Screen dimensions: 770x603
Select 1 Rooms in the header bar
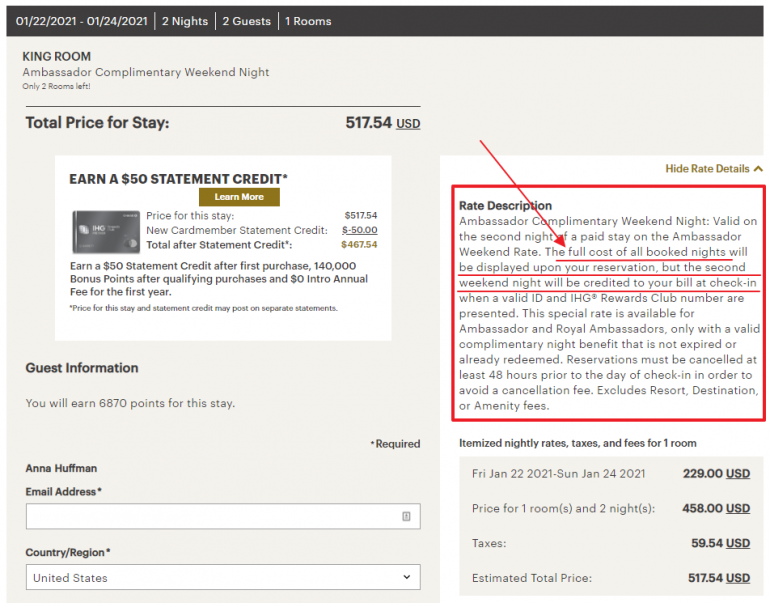(308, 21)
